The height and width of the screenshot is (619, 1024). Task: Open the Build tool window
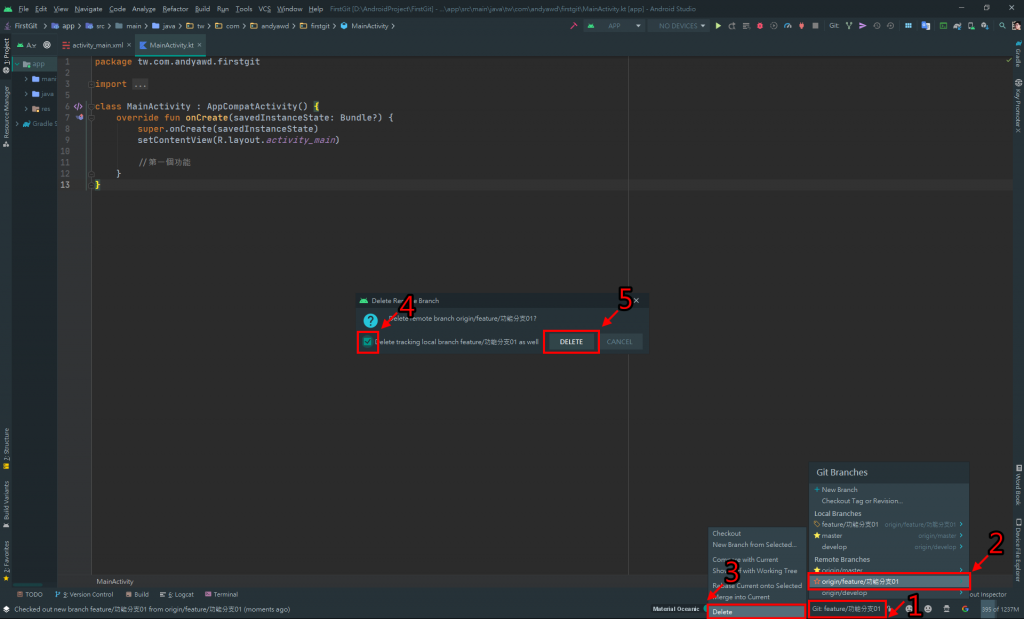point(137,594)
